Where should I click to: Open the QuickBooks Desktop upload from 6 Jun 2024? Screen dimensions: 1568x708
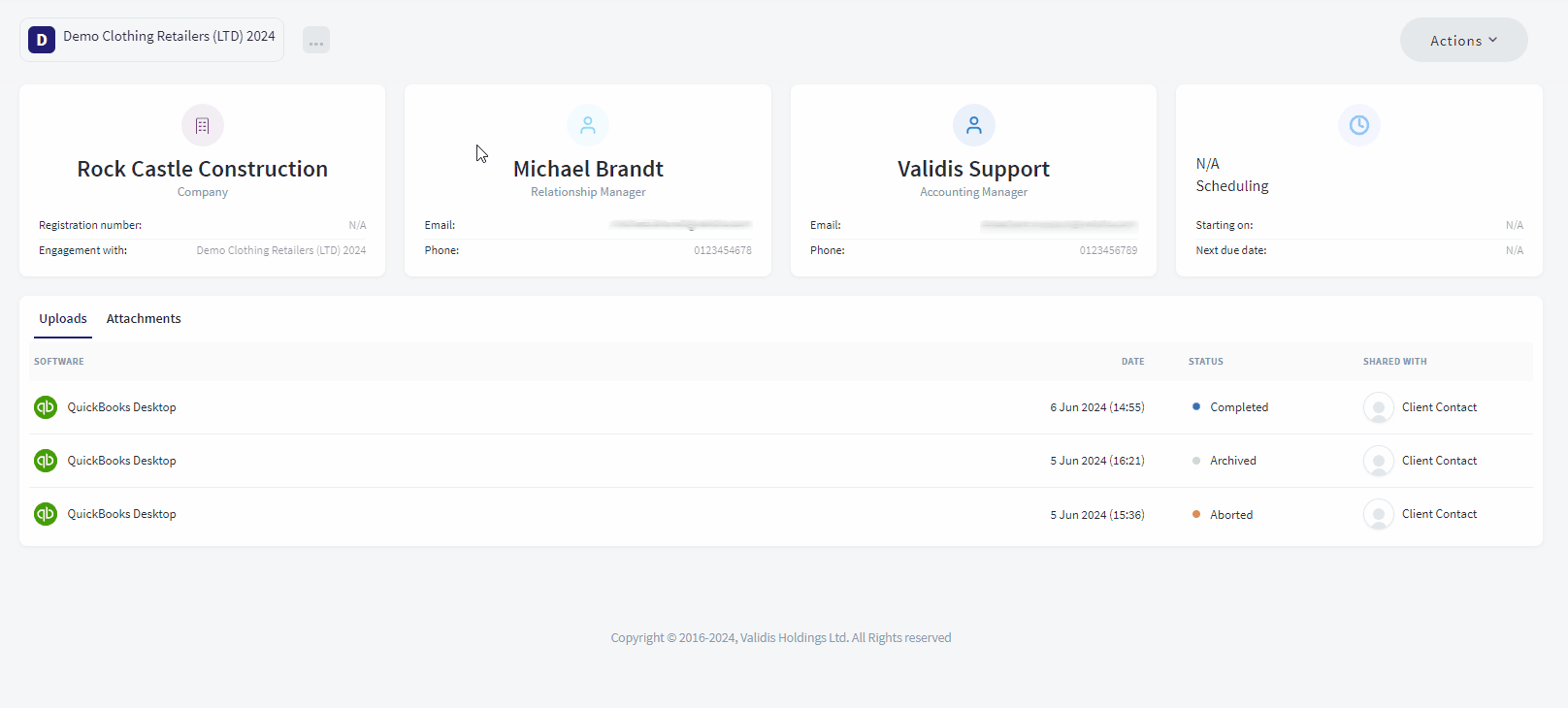pos(781,407)
